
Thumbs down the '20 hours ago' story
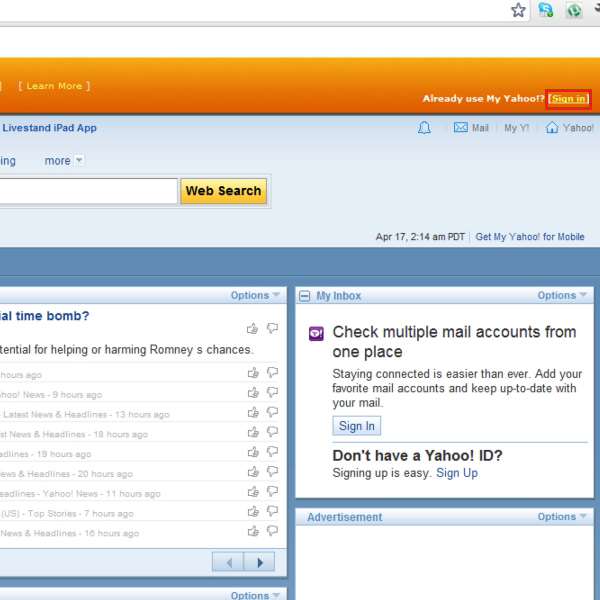[x=272, y=472]
